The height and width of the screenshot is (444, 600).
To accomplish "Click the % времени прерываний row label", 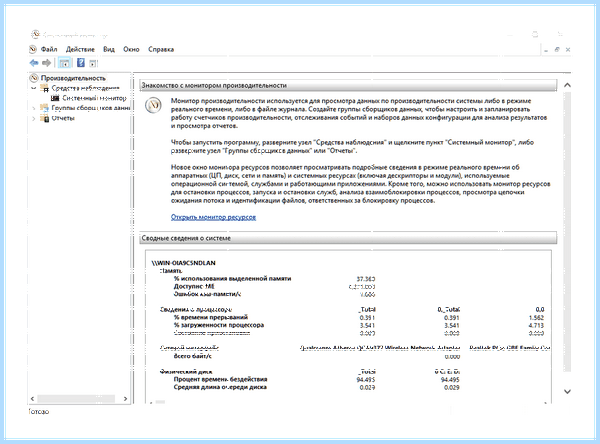I will [211, 317].
